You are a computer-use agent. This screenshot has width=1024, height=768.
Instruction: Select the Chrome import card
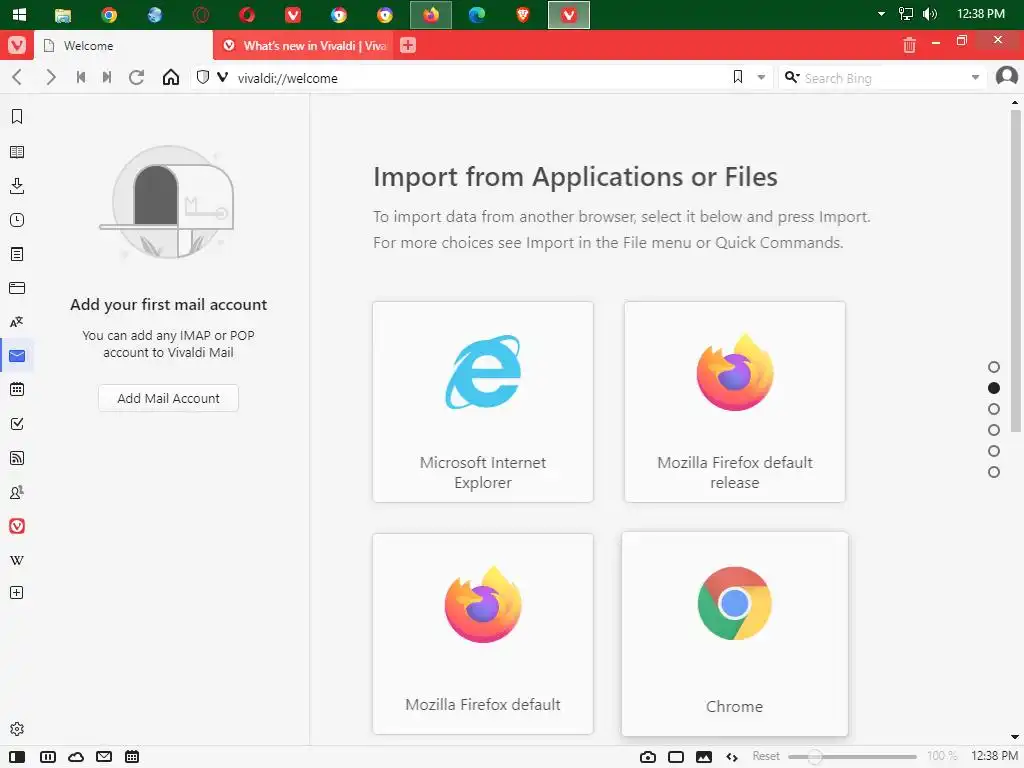[735, 633]
